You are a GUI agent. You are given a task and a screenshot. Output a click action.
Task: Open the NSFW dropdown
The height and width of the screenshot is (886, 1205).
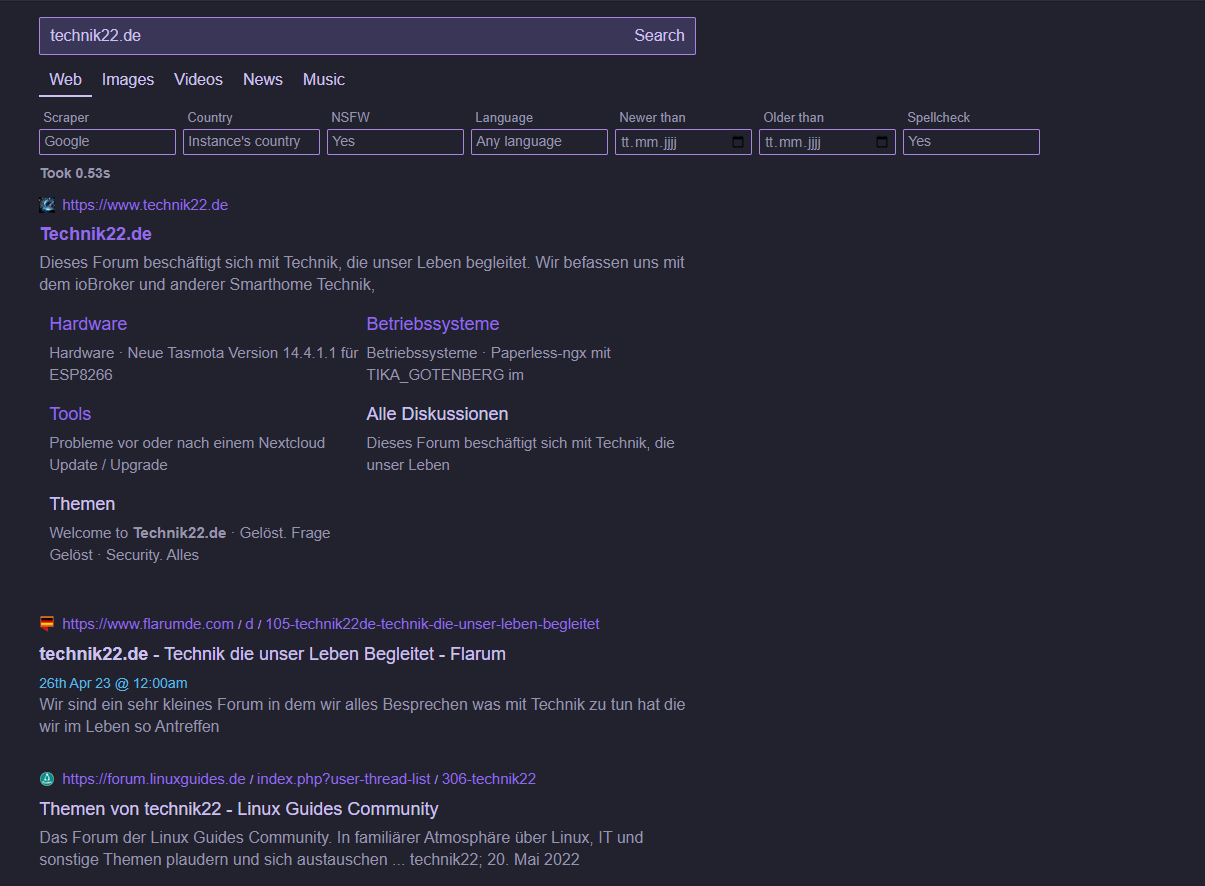(396, 142)
